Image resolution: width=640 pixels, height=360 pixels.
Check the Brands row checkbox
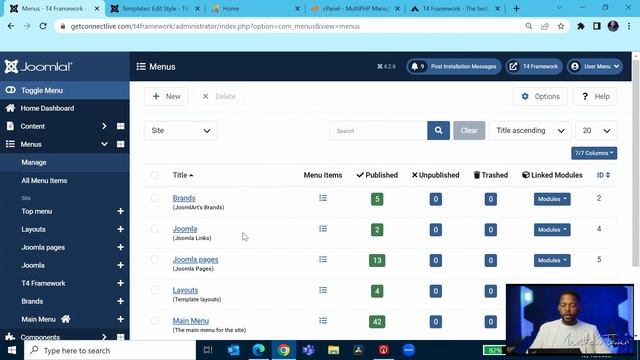tap(155, 198)
